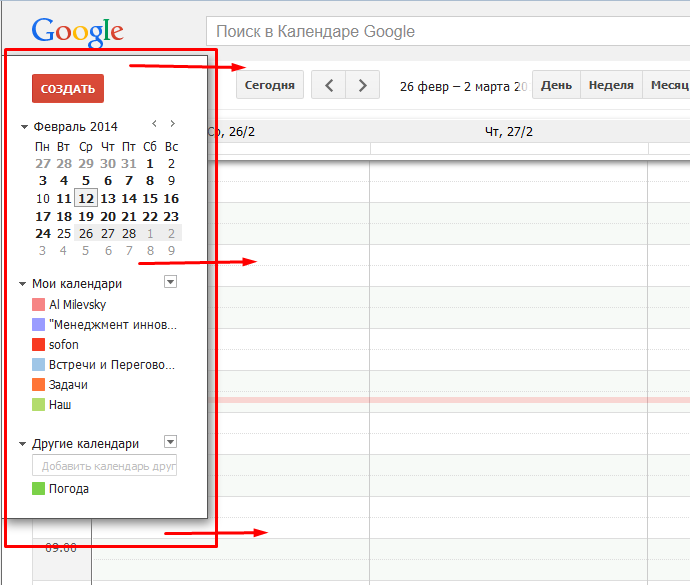
Task: Focus the Поиск в Календаре Google field
Action: point(448,31)
